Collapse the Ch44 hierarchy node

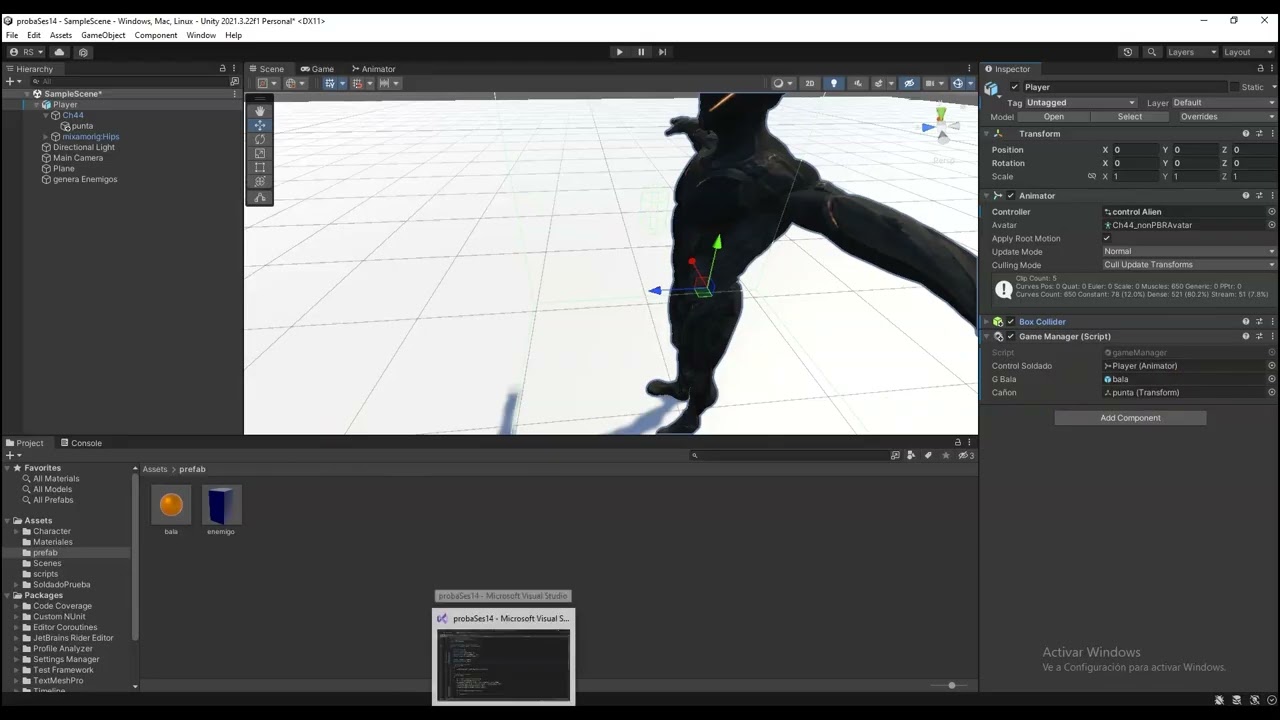[x=46, y=116]
